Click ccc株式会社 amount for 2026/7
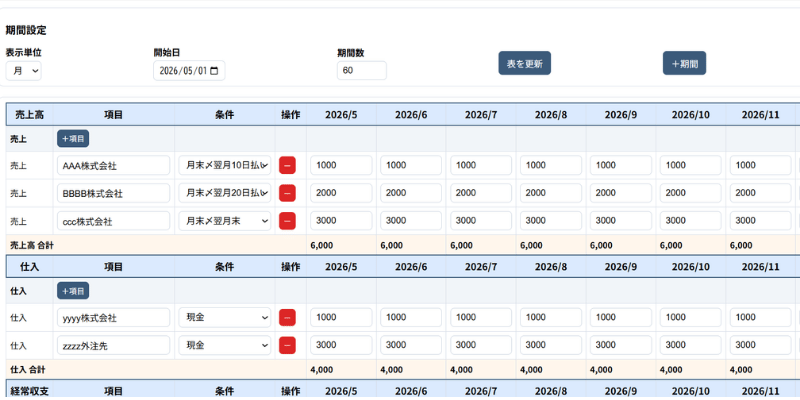This screenshot has width=800, height=400. (481, 221)
